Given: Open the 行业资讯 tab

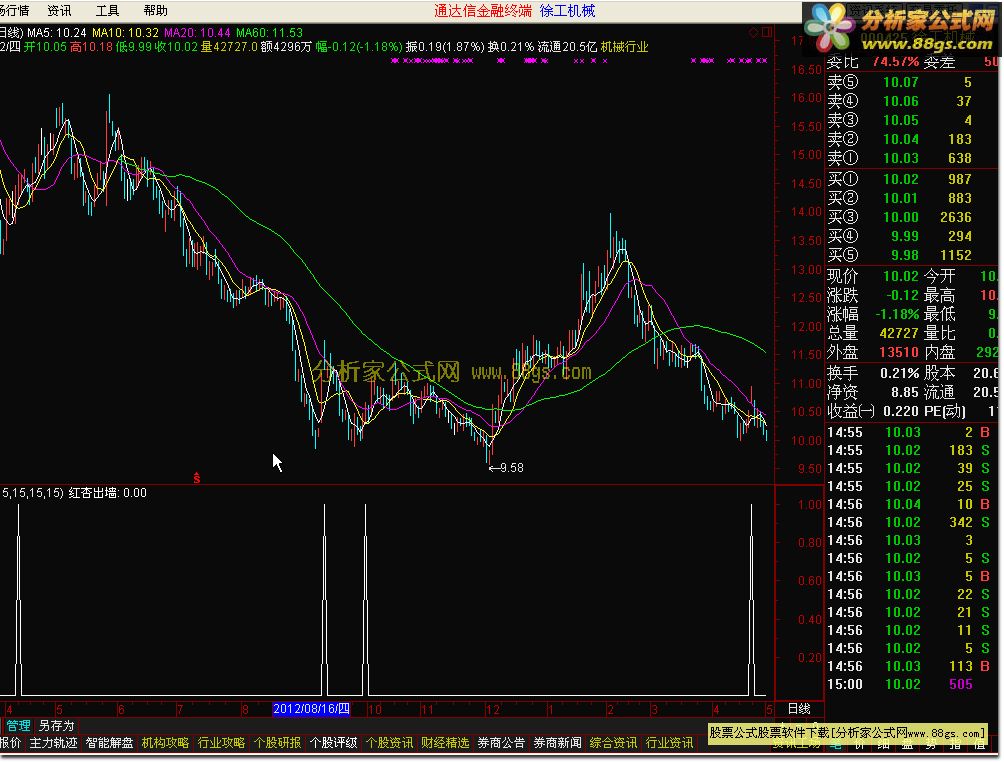Looking at the screenshot, I should pyautogui.click(x=670, y=743).
